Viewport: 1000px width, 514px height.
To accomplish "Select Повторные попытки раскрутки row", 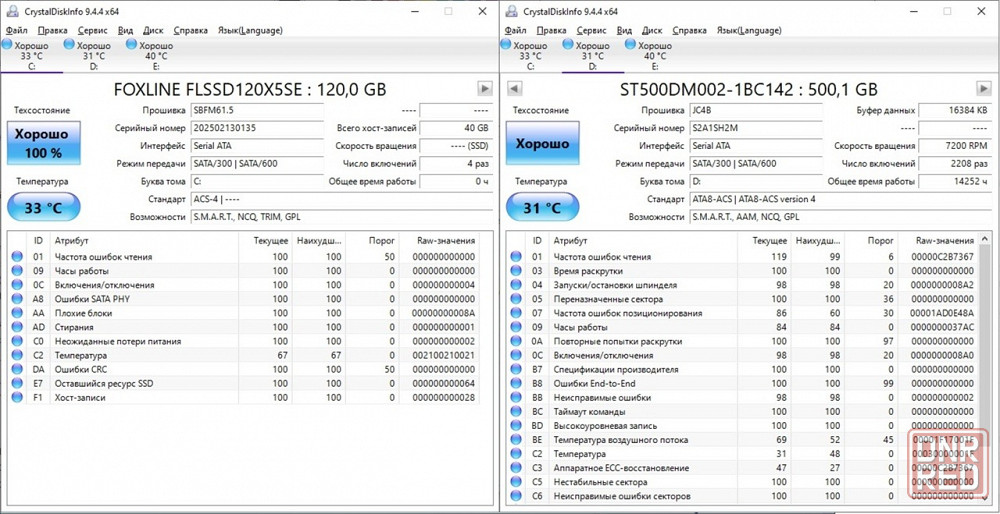I will click(743, 341).
